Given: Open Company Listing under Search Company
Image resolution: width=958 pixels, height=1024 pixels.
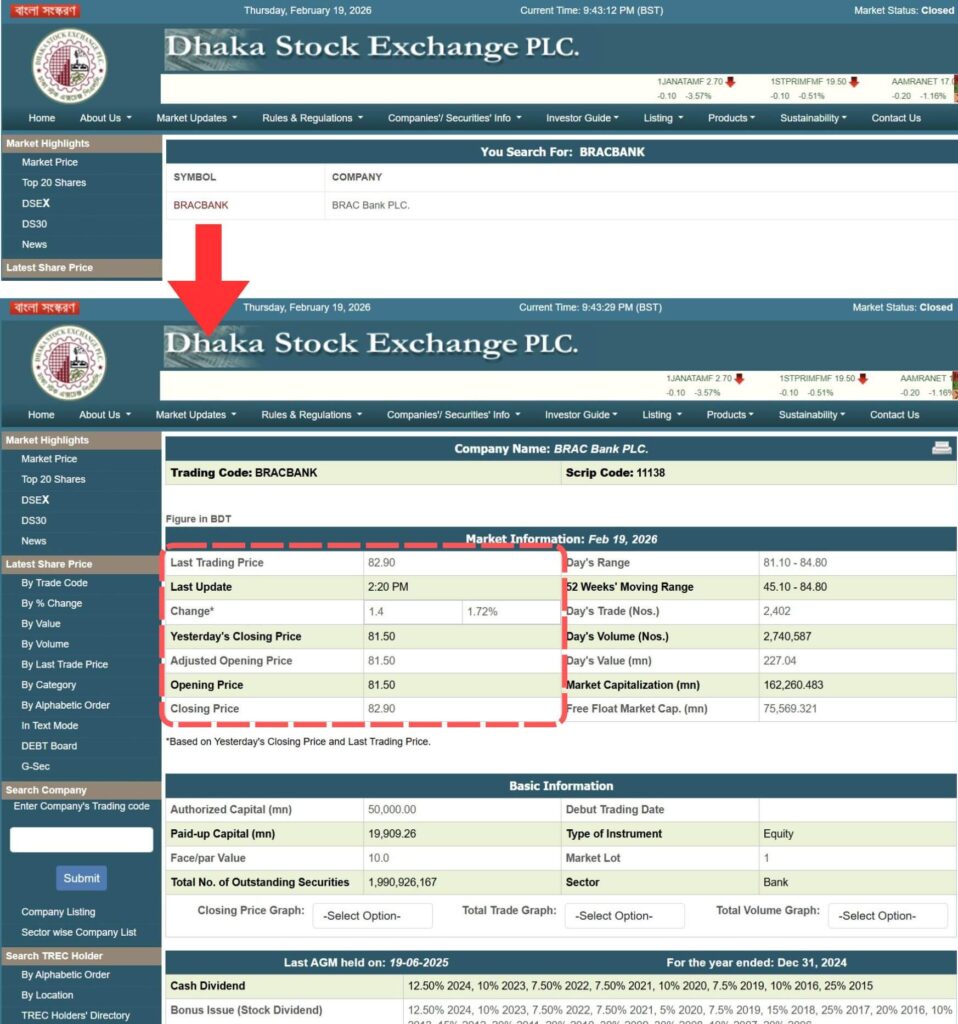Looking at the screenshot, I should pos(58,912).
